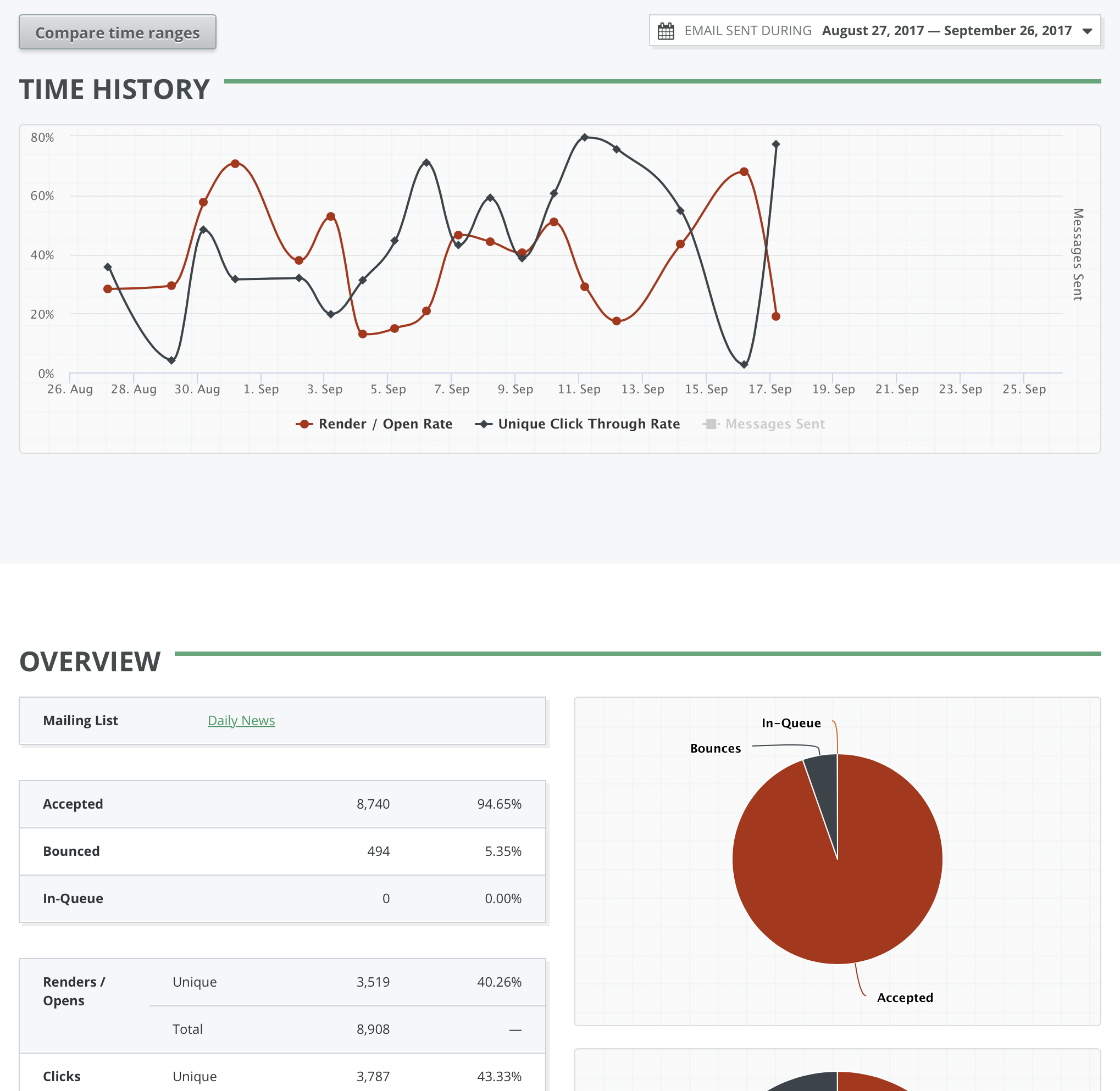Expand the email sent date range dropdown arrow

1087,31
